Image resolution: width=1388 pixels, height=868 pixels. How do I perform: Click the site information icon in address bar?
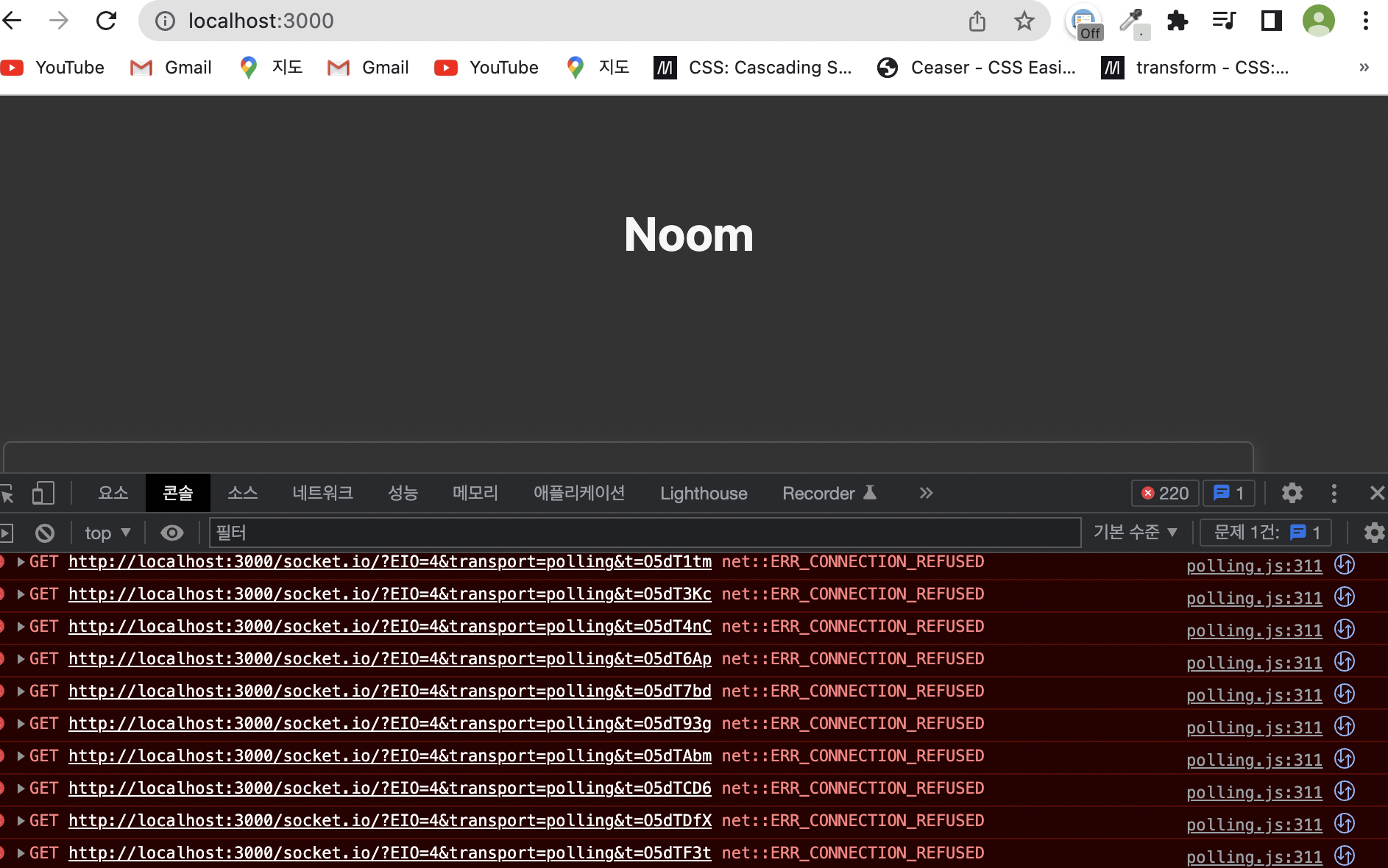pos(166,21)
